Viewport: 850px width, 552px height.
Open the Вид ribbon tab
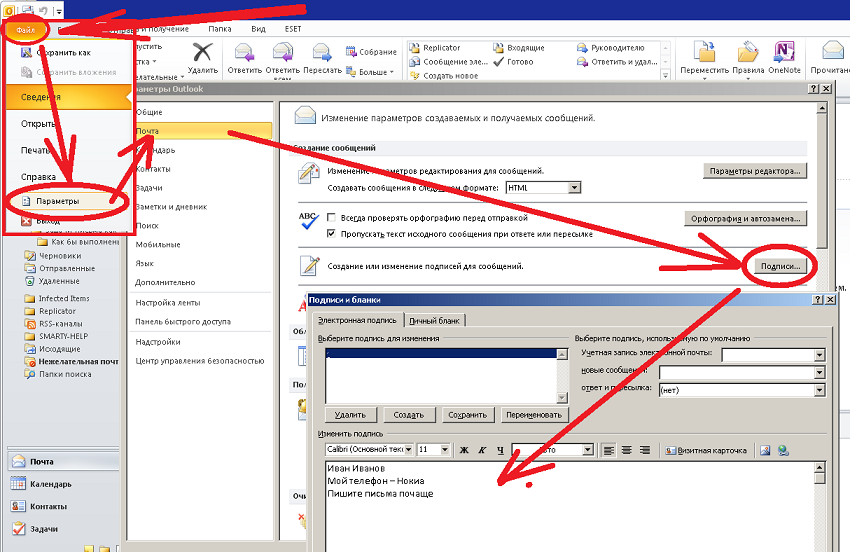pos(259,29)
